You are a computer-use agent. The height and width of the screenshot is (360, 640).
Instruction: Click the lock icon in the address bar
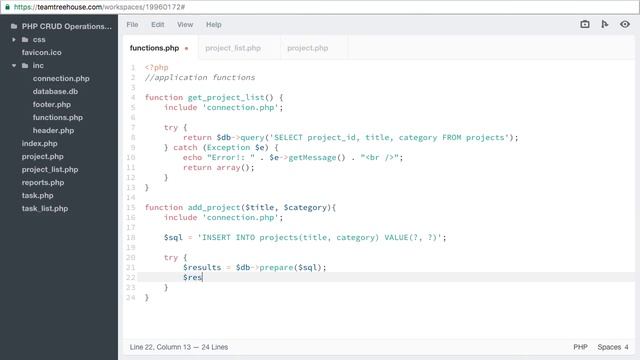pos(7,7)
